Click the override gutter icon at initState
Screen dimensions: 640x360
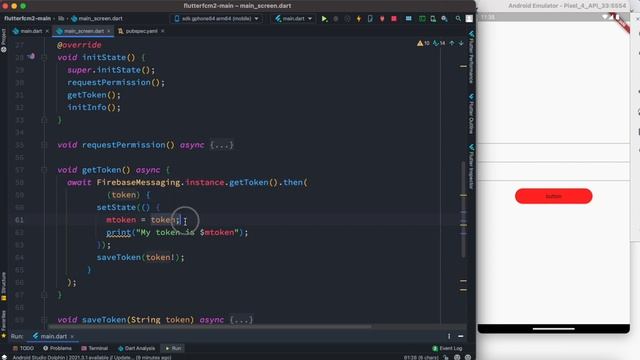click(x=31, y=57)
